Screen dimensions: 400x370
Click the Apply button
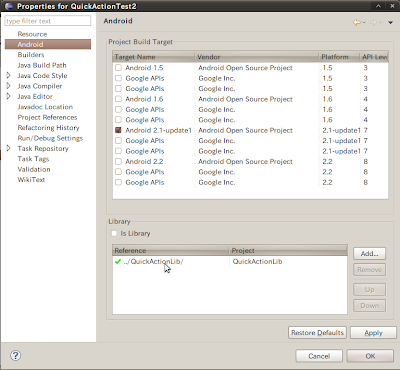tap(373, 332)
